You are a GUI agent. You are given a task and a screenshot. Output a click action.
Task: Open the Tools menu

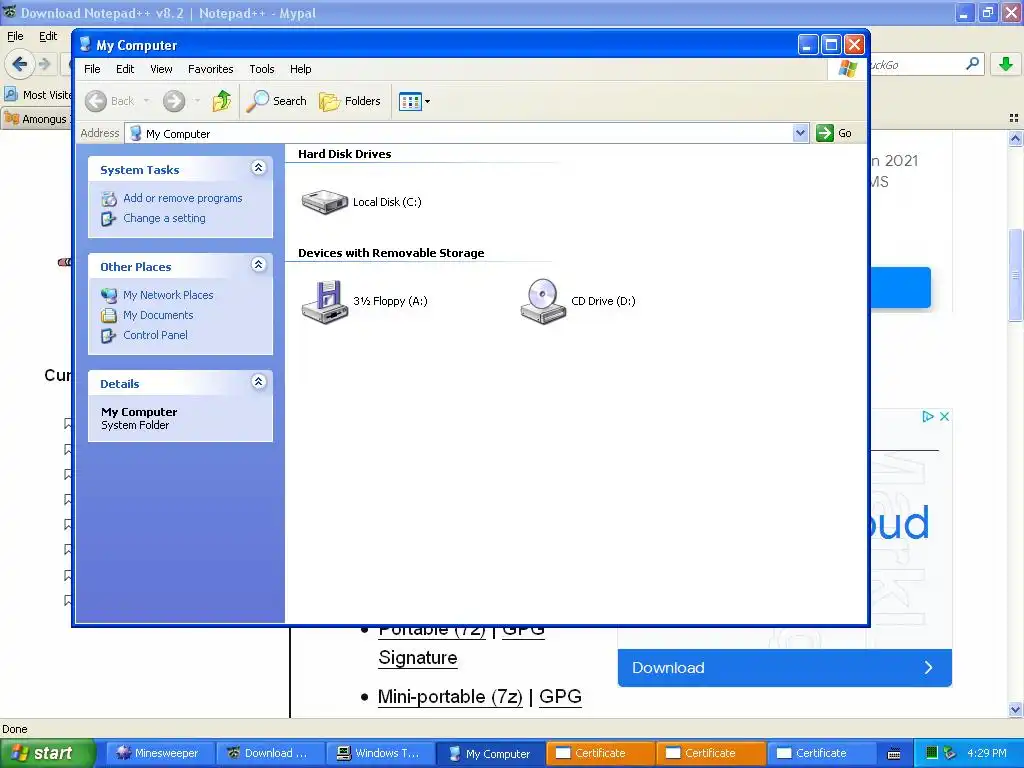tap(261, 69)
